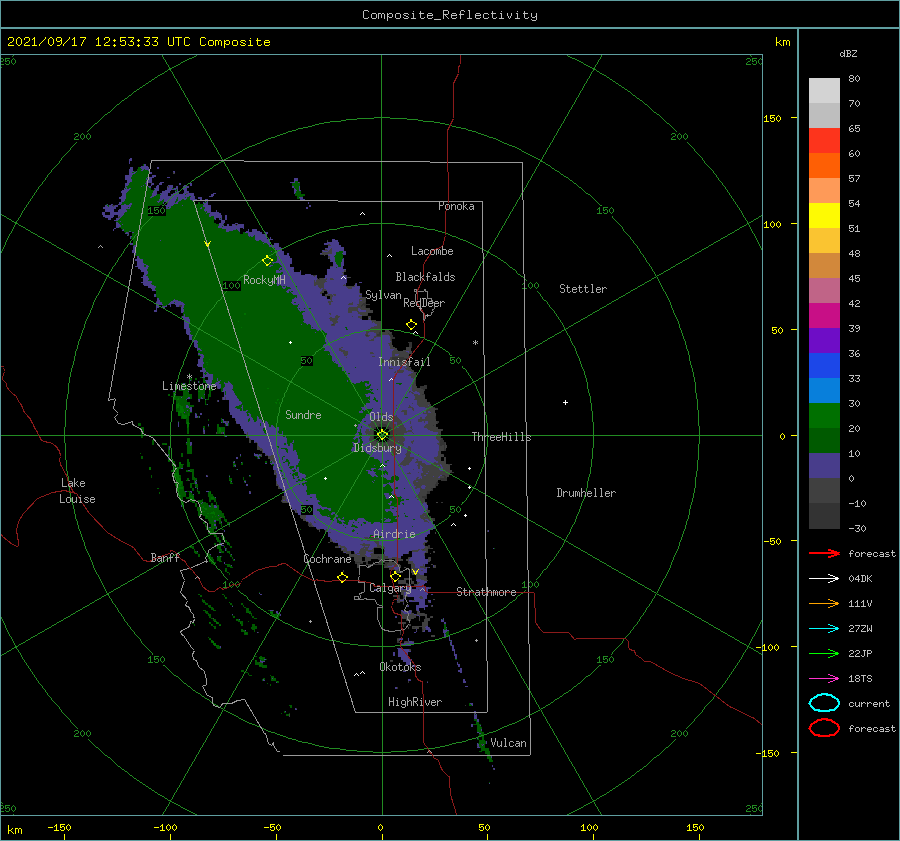Click the light gray 70–80 dBZ swatch
The image size is (900, 841).
[x=824, y=91]
